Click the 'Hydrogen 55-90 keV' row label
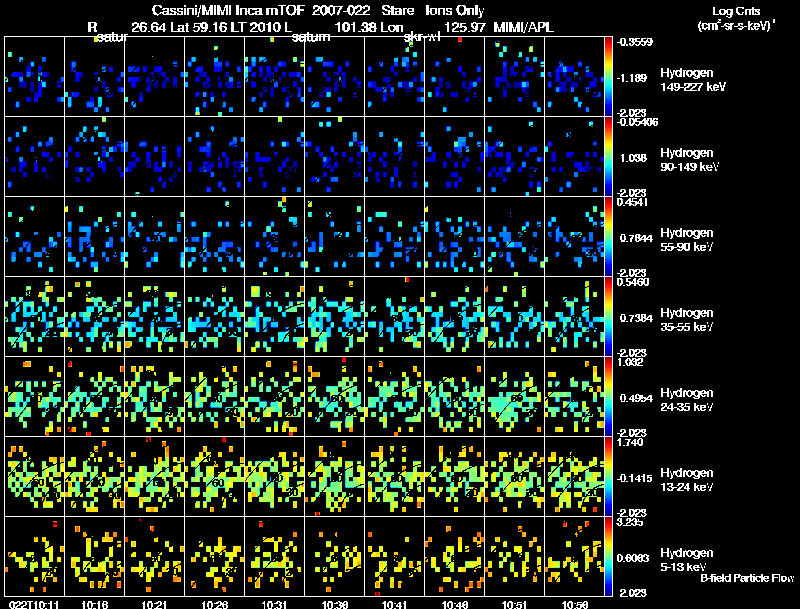 (686, 240)
